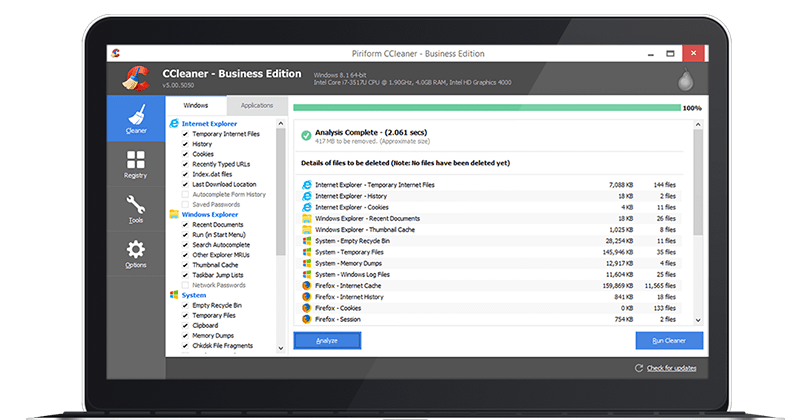Screen dimensions: 800x420
Task: Click the CCleaner logo in header
Action: pyautogui.click(x=134, y=77)
